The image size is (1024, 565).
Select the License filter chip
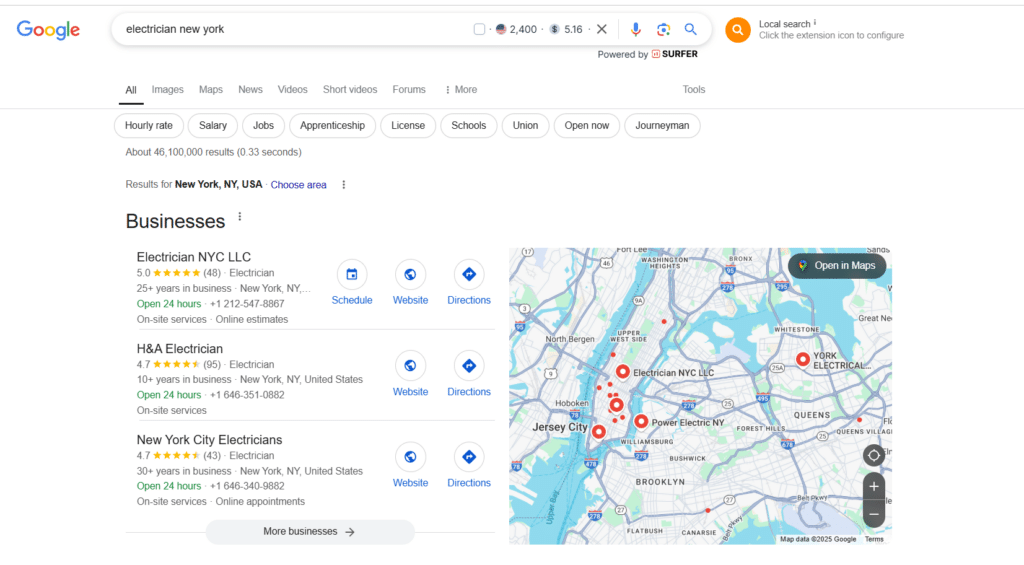408,125
